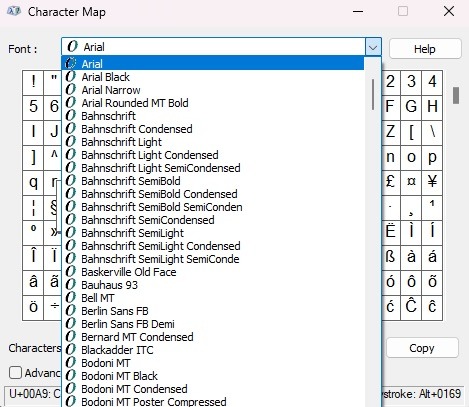This screenshot has width=469, height=407.
Task: Select Bahnschrift SemiBold Condensed
Action: (213, 194)
